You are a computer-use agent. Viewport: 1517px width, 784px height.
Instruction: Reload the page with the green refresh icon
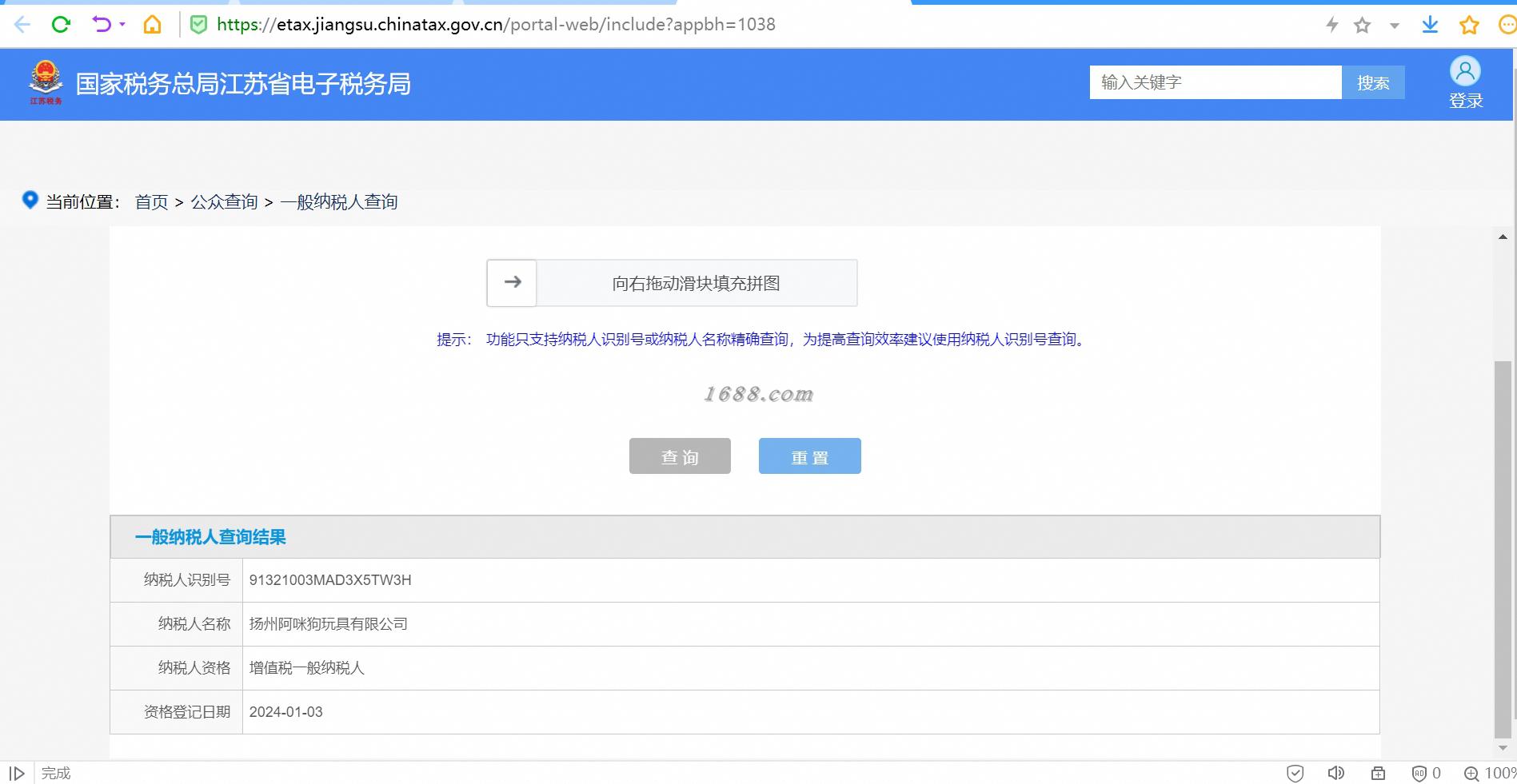[x=61, y=25]
